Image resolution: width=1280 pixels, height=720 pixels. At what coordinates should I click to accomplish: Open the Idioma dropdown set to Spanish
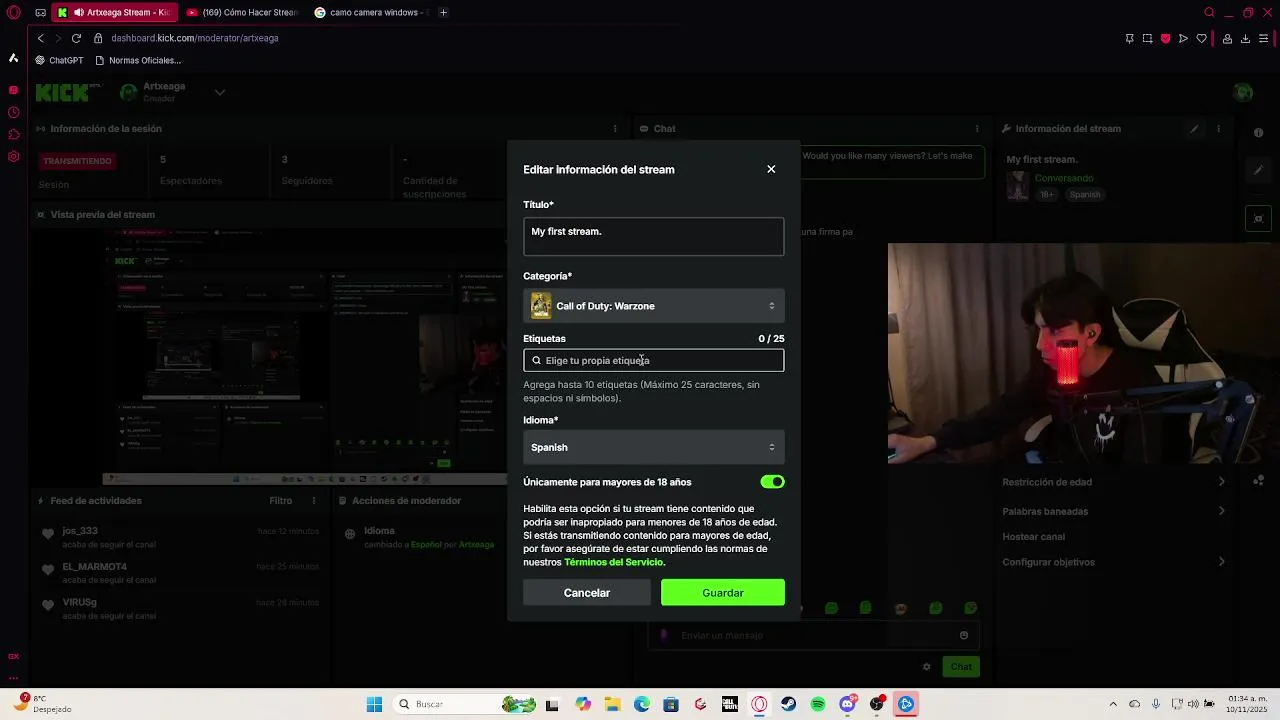(x=653, y=447)
